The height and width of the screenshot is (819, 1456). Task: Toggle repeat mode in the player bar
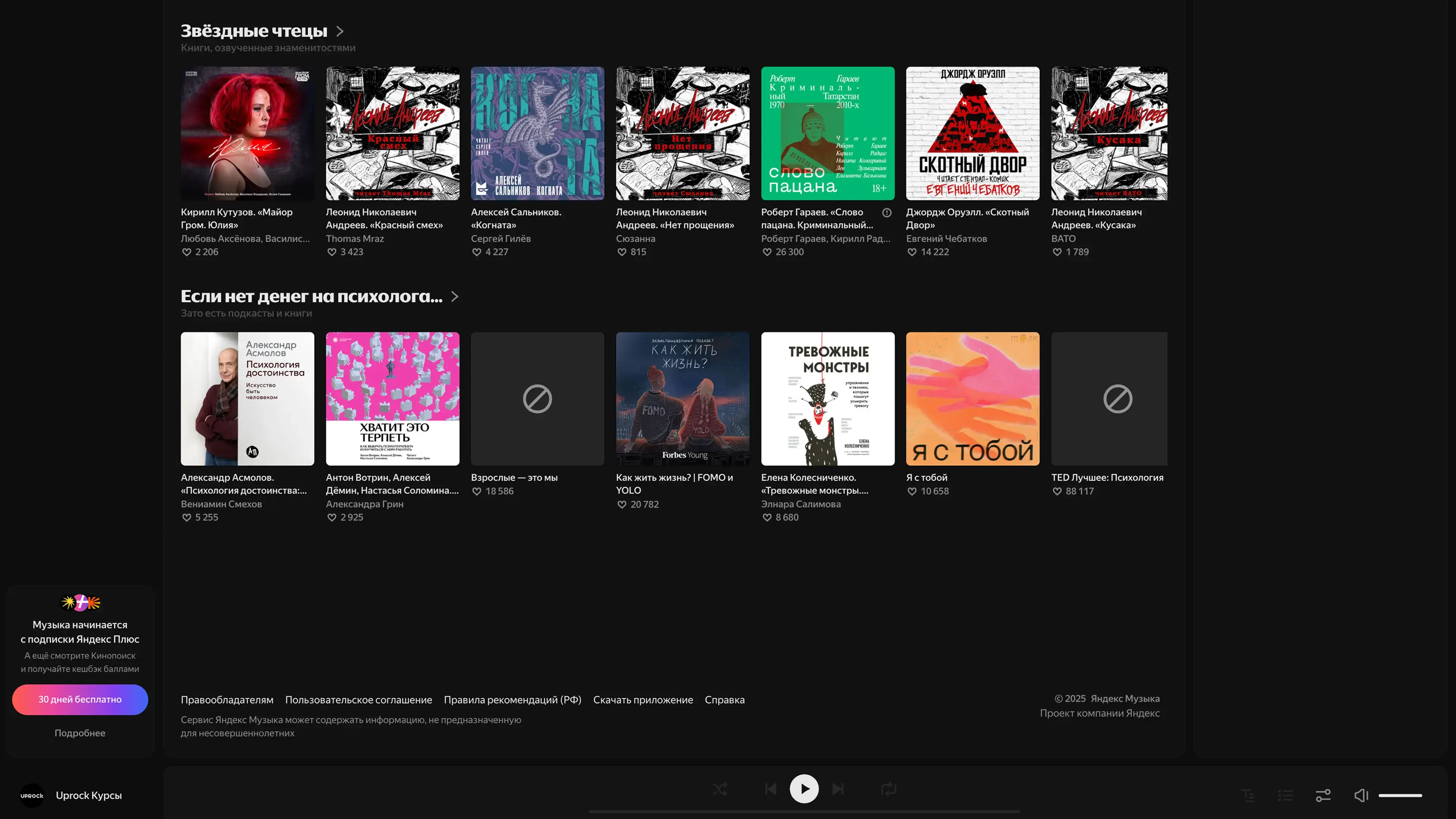click(888, 789)
